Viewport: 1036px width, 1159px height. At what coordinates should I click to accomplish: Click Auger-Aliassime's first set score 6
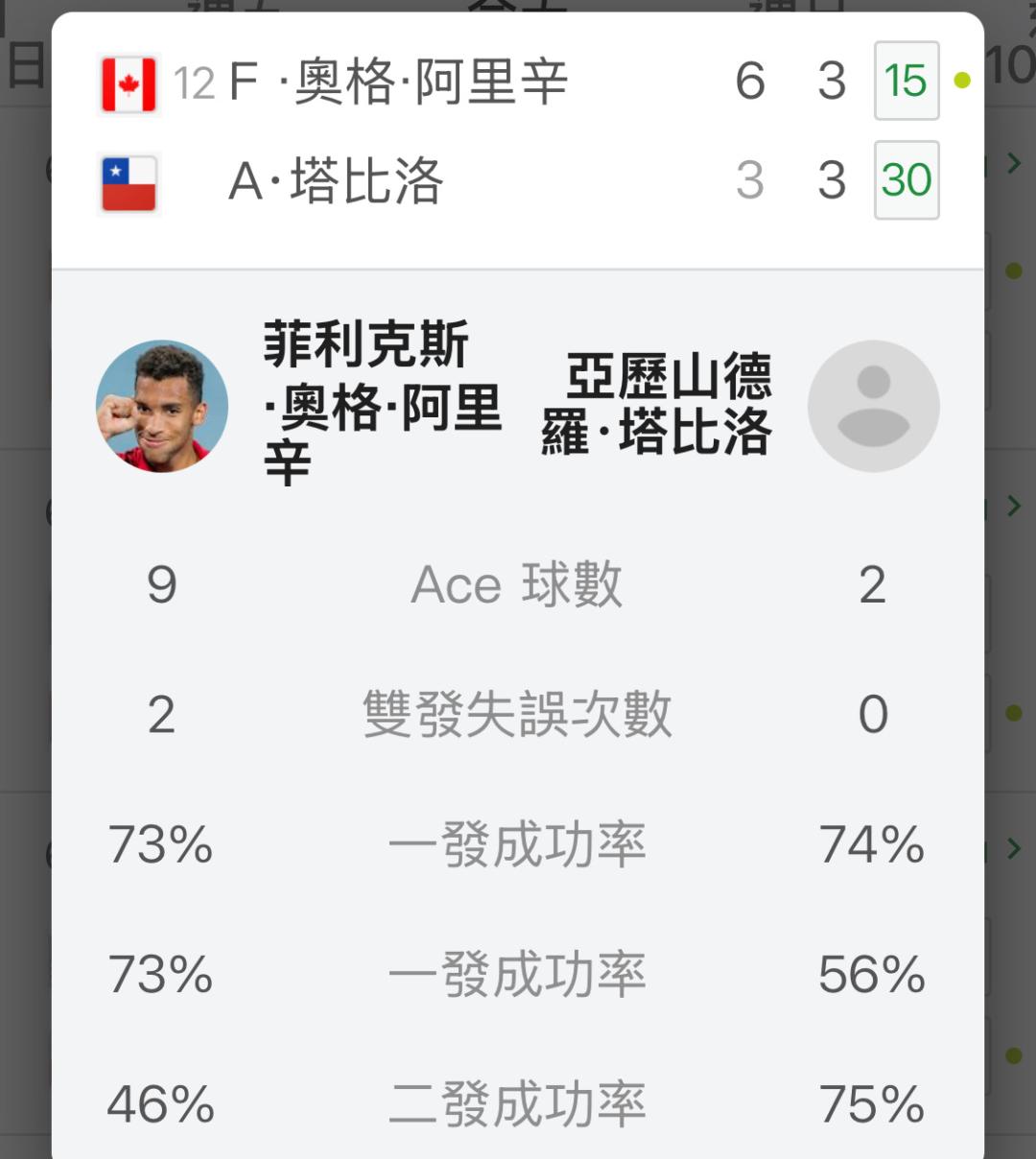[x=750, y=82]
